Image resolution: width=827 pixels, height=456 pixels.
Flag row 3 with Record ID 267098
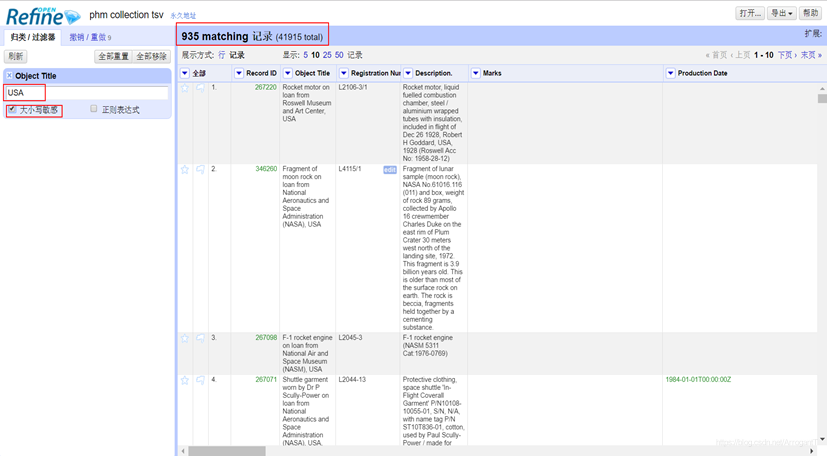click(200, 338)
